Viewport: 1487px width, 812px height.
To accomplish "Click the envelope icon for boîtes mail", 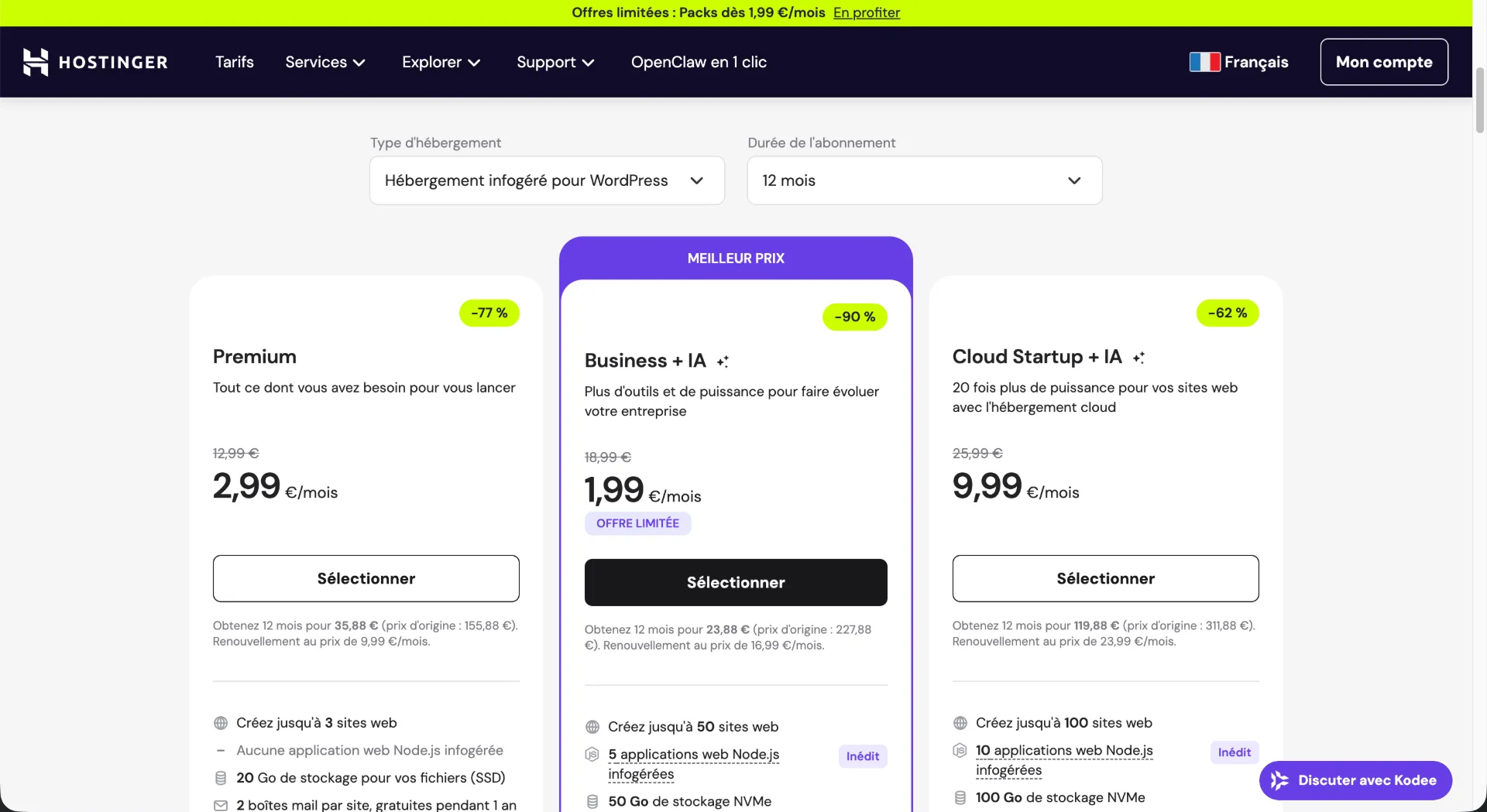I will click(220, 805).
